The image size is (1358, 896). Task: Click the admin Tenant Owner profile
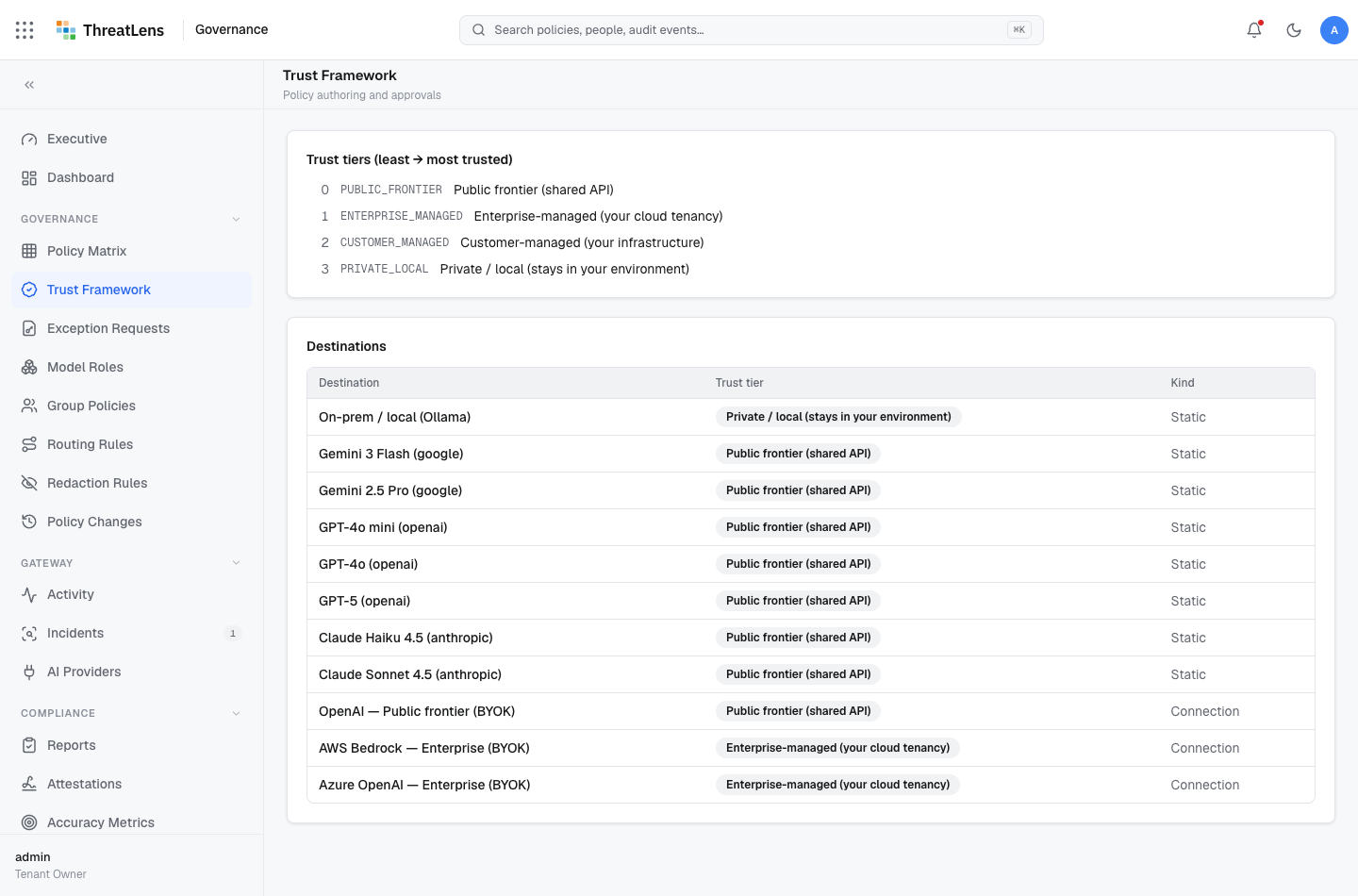point(51,865)
